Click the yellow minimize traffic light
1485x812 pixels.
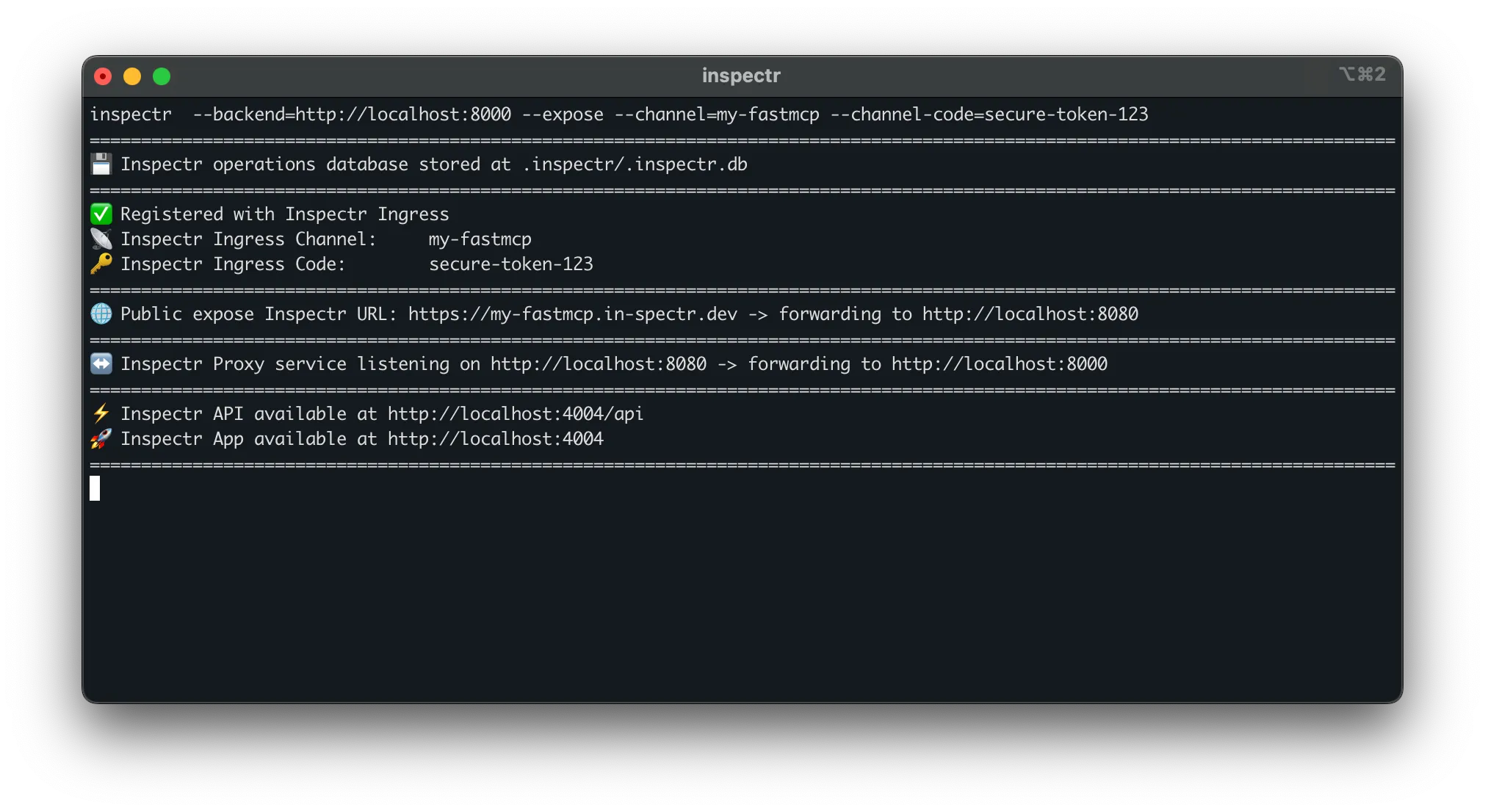click(132, 76)
